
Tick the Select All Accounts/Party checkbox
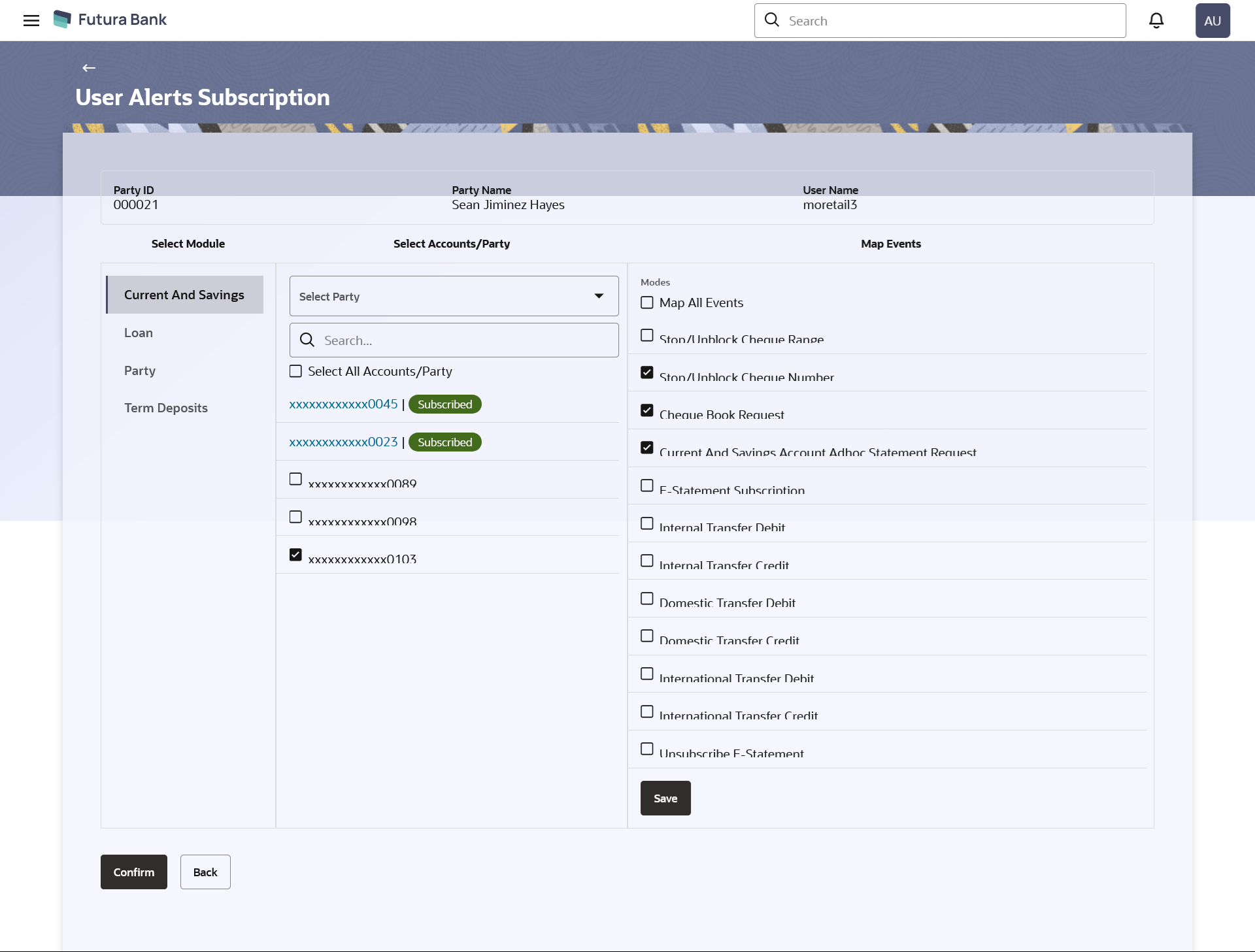click(x=295, y=371)
